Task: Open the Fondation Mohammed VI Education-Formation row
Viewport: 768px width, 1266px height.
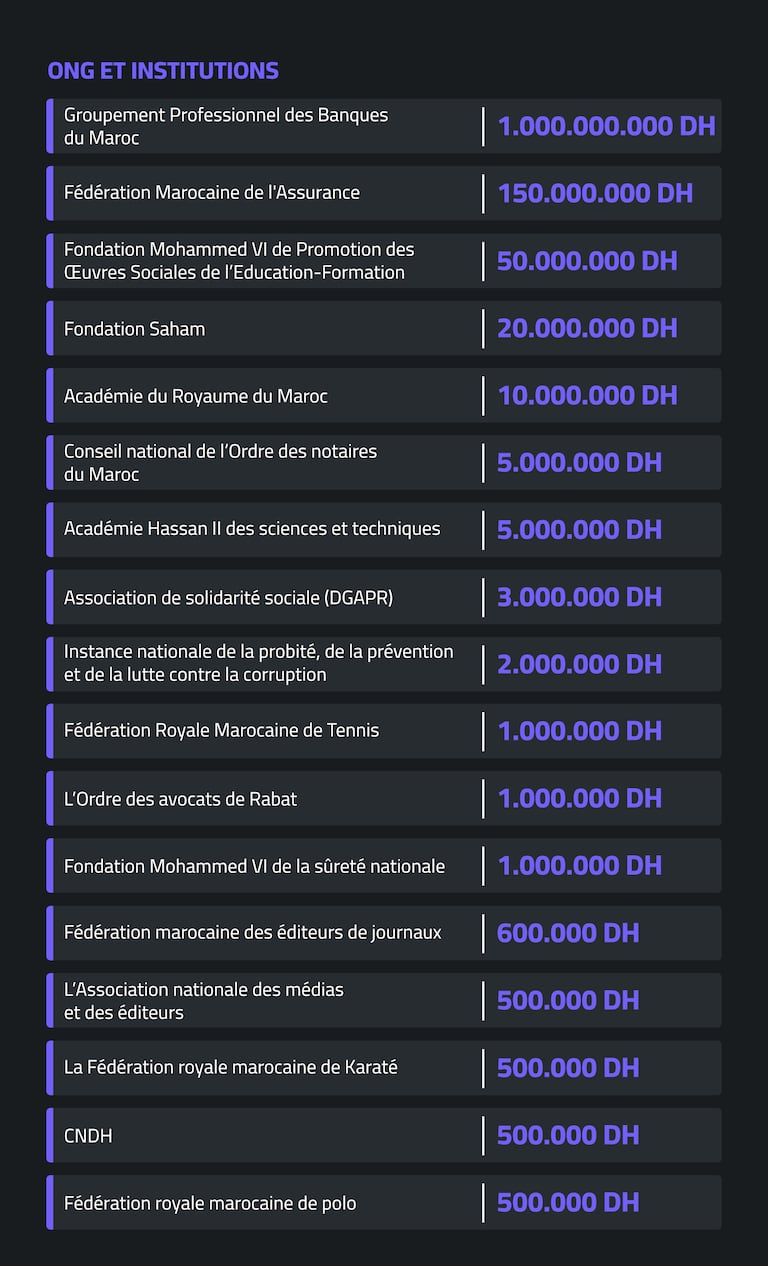Action: [x=239, y=261]
